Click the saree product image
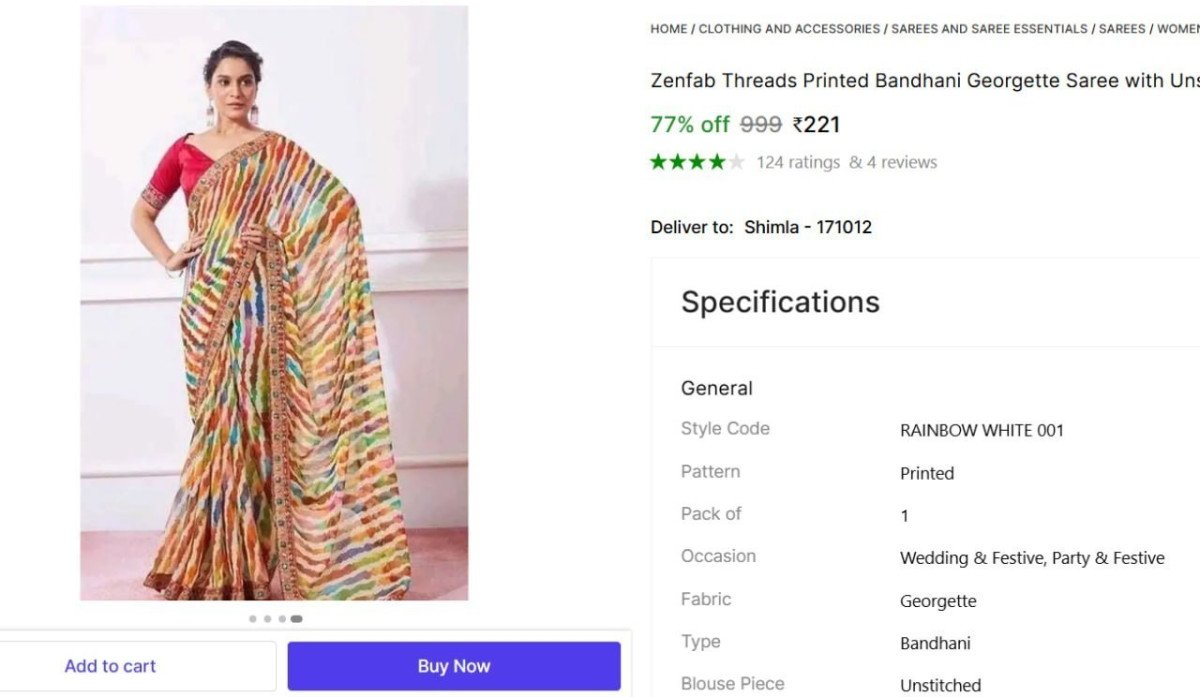The image size is (1200, 697). [274, 303]
